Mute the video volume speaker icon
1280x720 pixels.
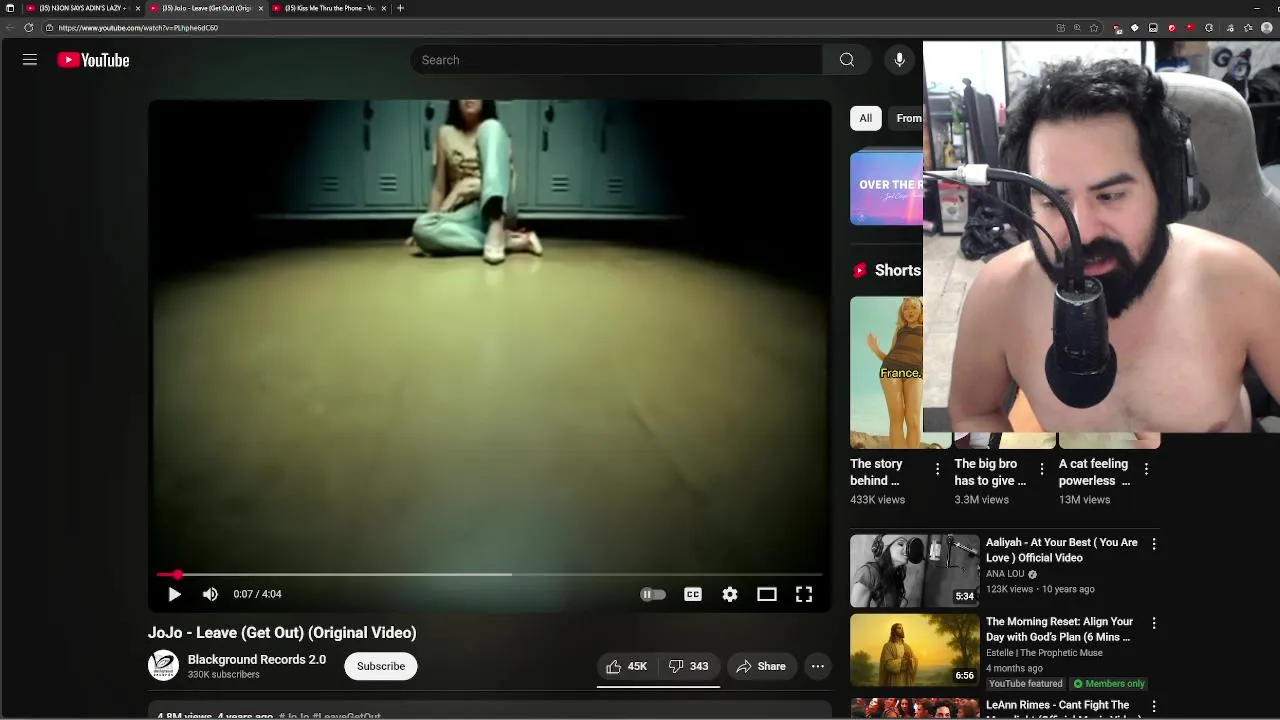(x=210, y=594)
